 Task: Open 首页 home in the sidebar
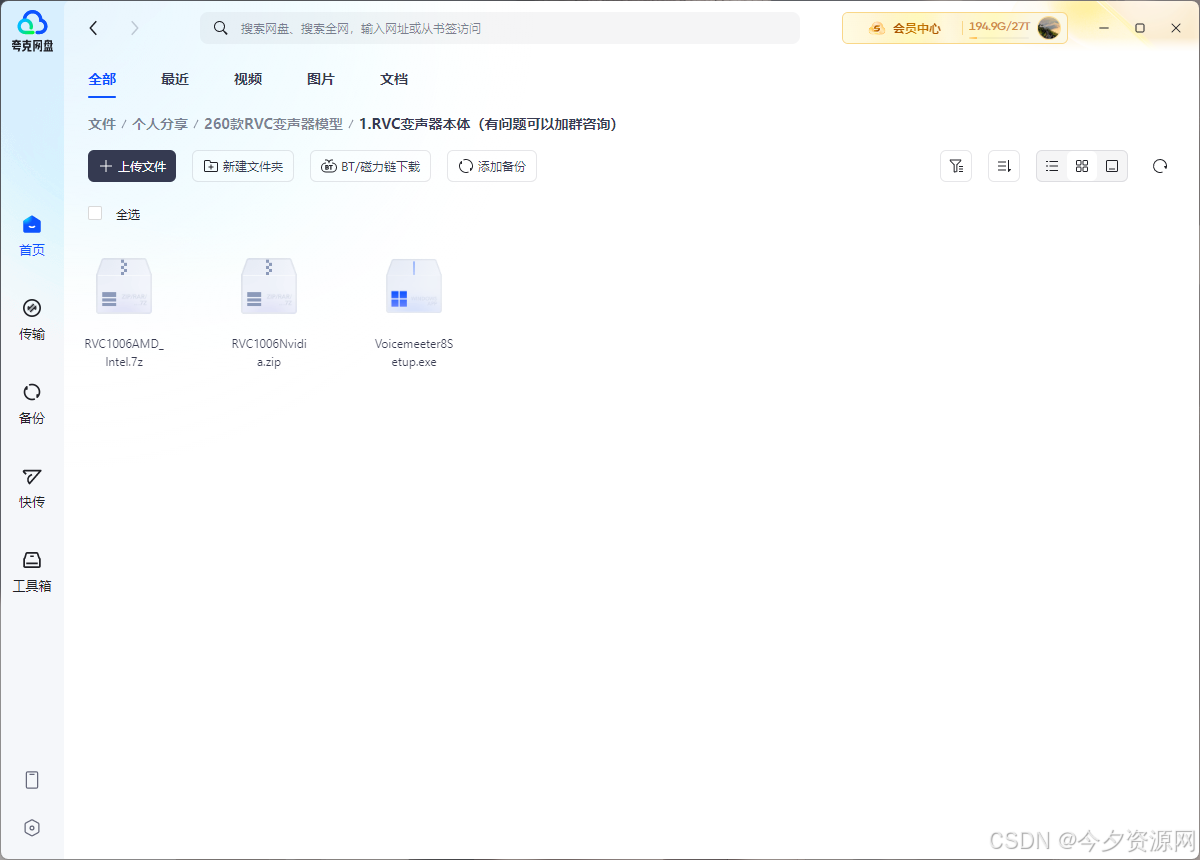pyautogui.click(x=32, y=236)
